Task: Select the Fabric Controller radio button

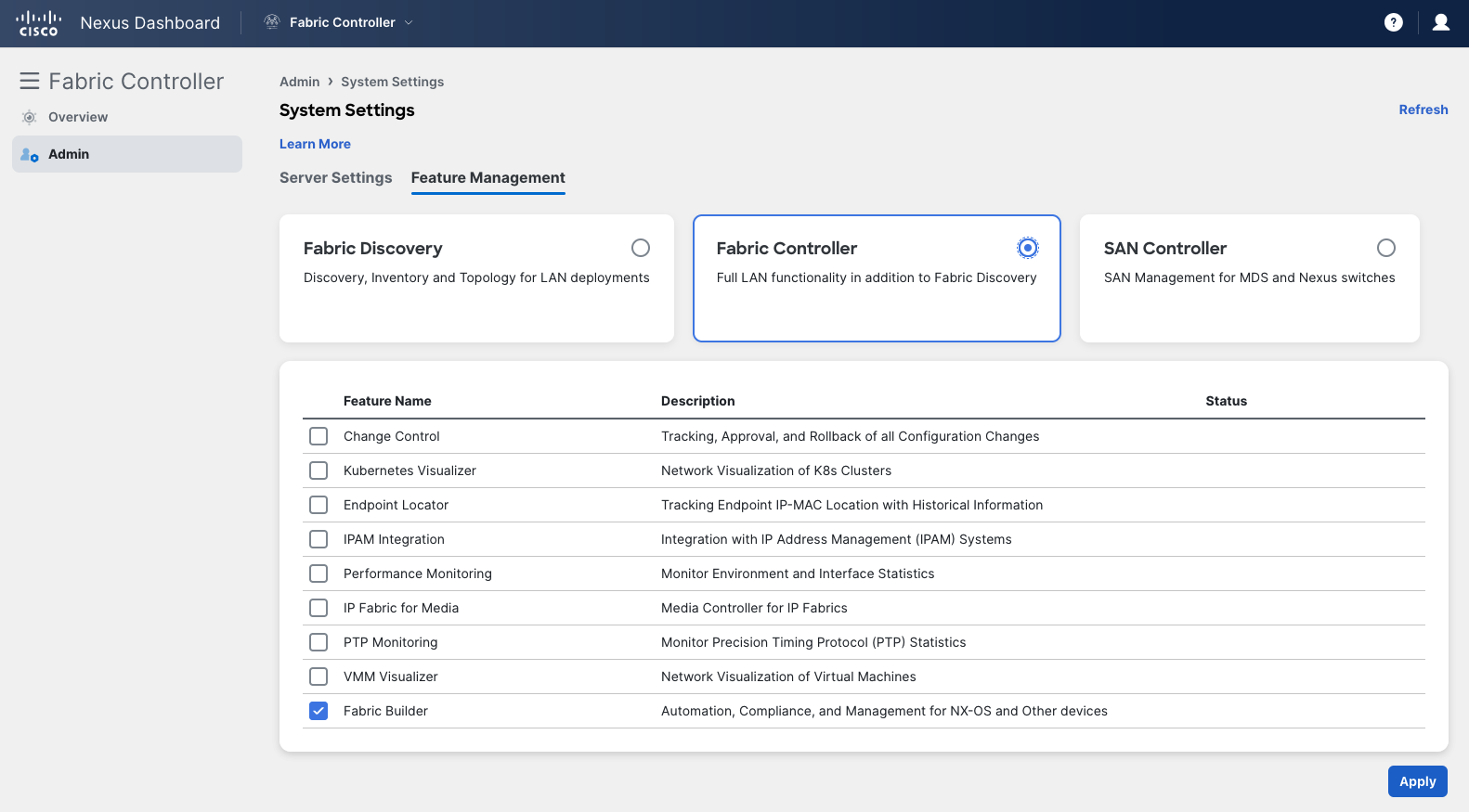Action: click(x=1027, y=248)
